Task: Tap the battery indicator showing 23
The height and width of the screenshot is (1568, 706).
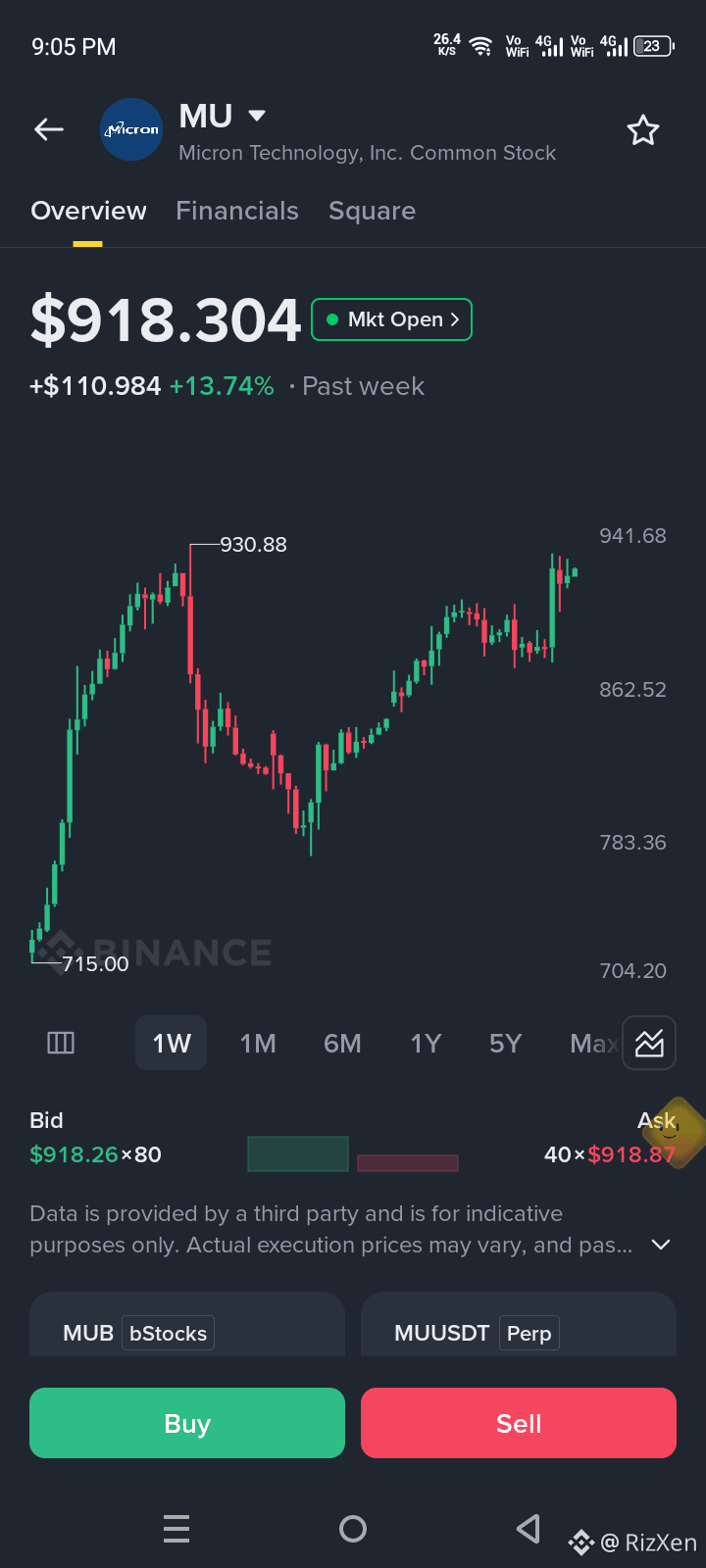Action: 654,46
